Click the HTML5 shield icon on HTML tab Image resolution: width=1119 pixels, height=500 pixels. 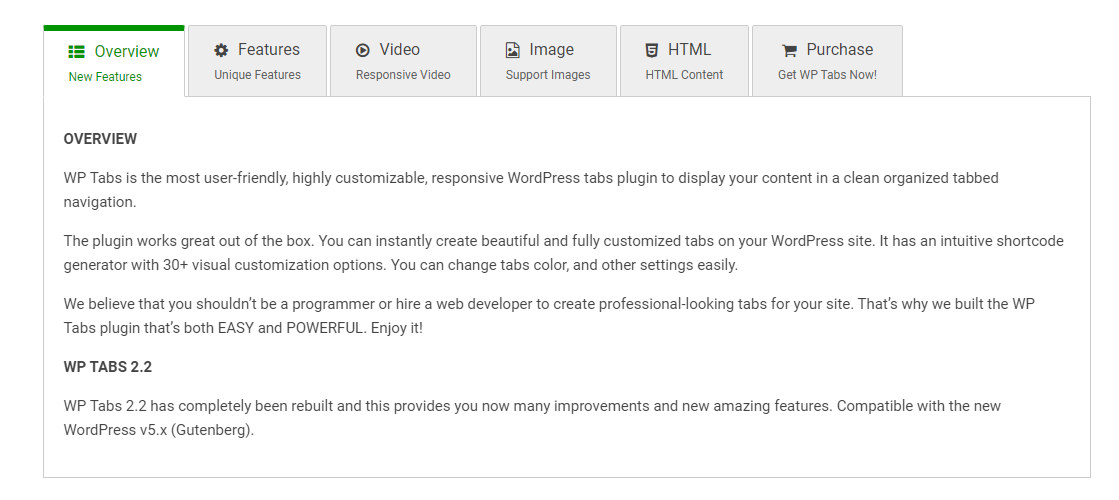652,50
